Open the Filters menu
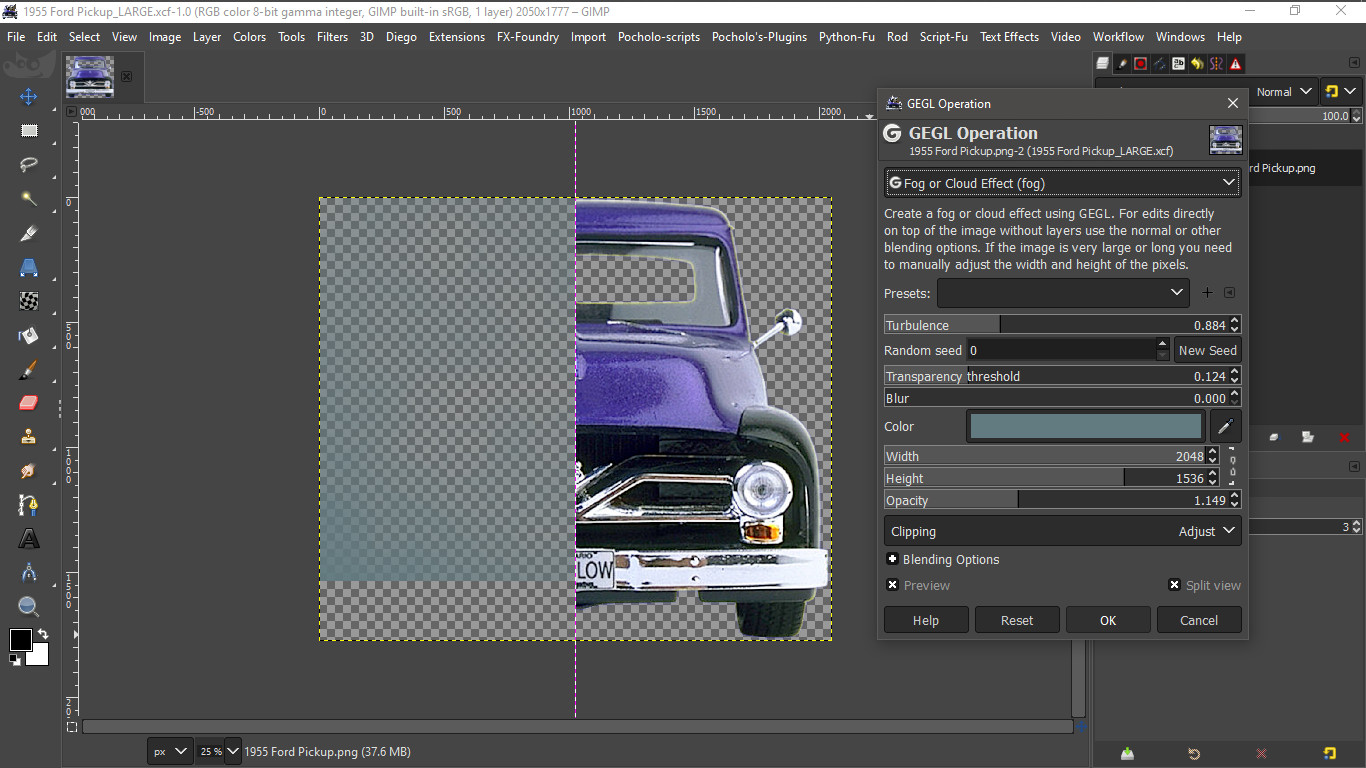The width and height of the screenshot is (1366, 768). tap(332, 37)
